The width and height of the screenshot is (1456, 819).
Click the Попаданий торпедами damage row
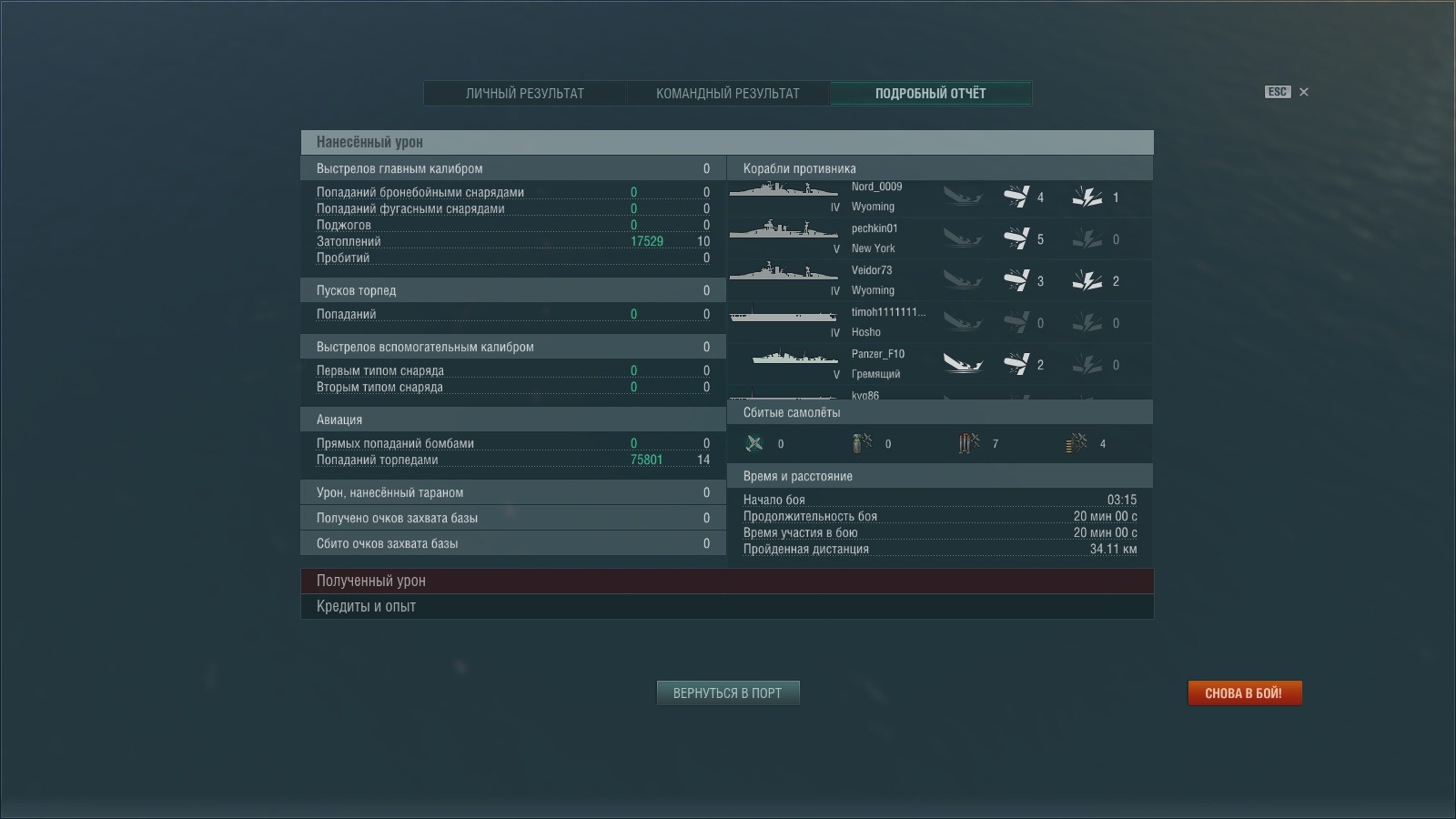(x=512, y=460)
